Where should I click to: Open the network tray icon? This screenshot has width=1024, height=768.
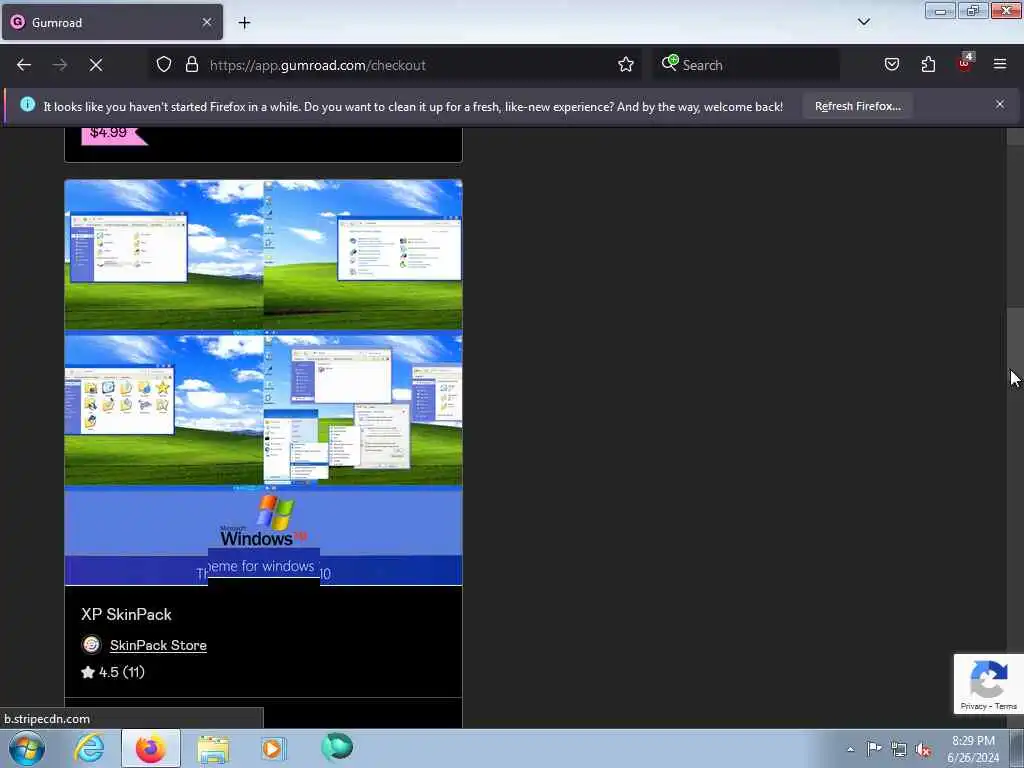(899, 750)
